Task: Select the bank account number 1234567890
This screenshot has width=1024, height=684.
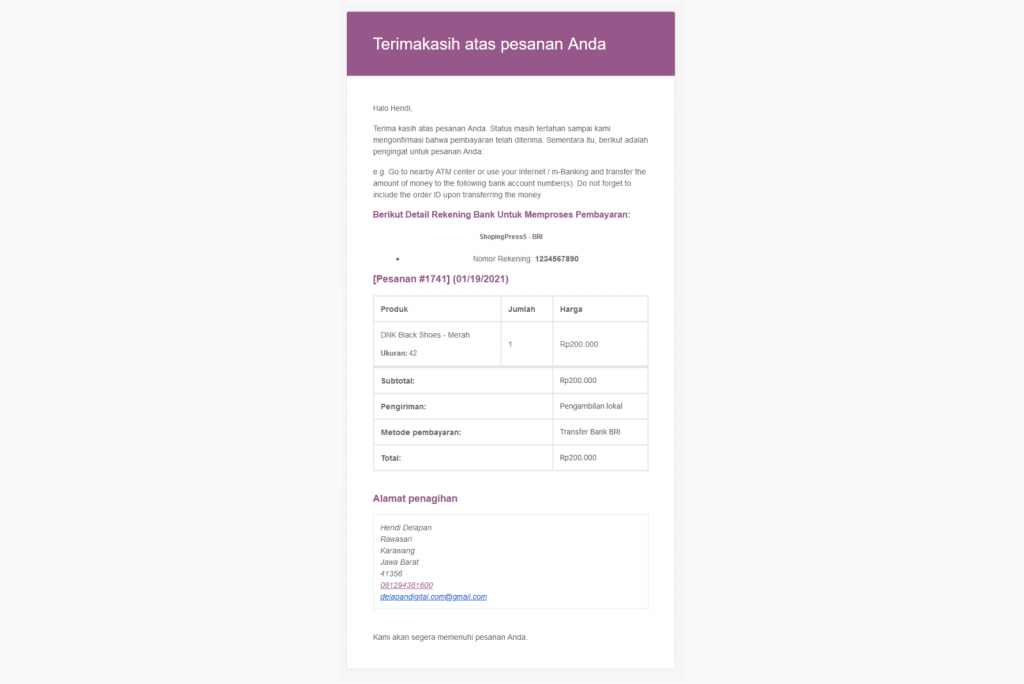Action: tap(556, 259)
